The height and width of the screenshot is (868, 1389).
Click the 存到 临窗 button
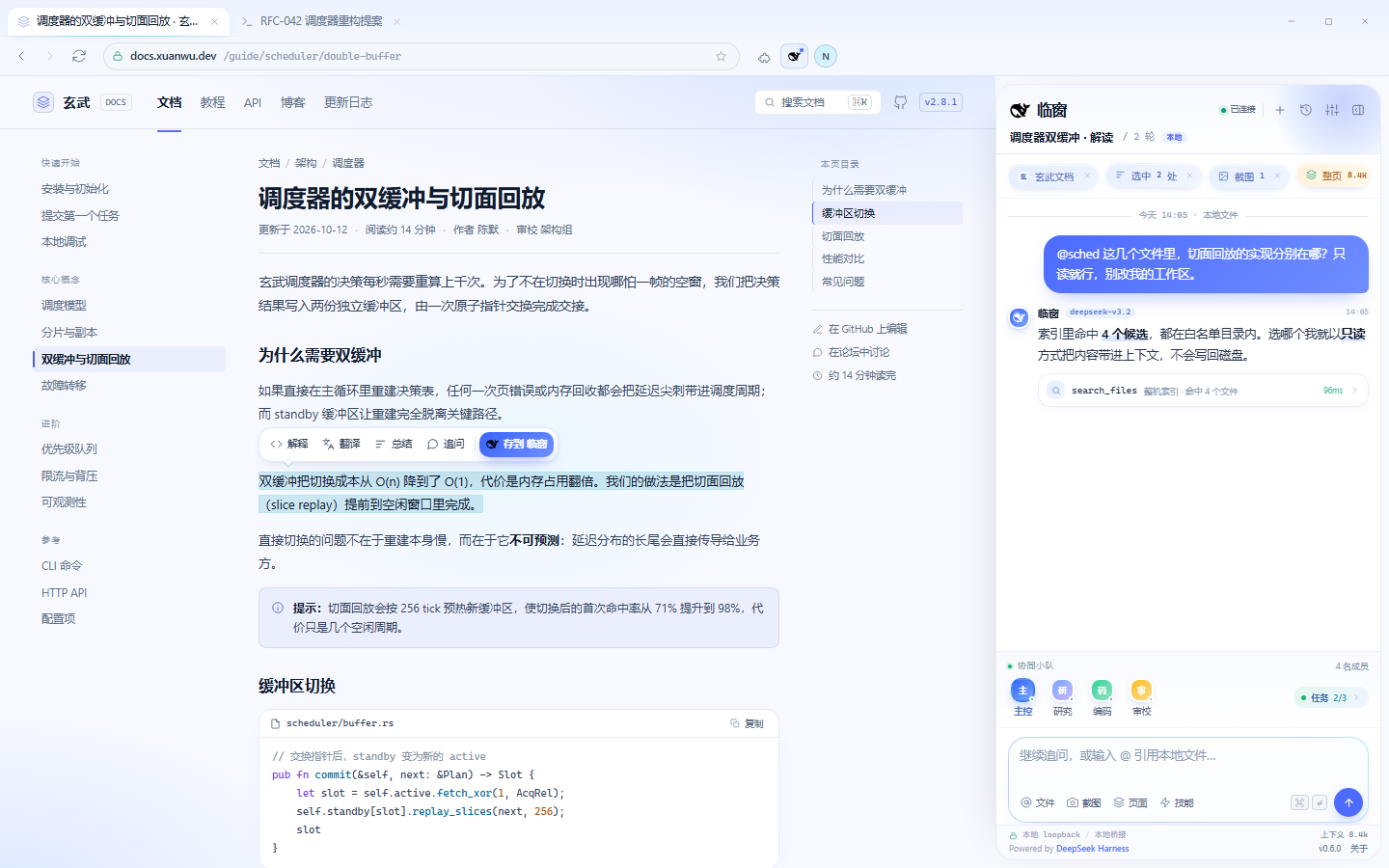516,444
